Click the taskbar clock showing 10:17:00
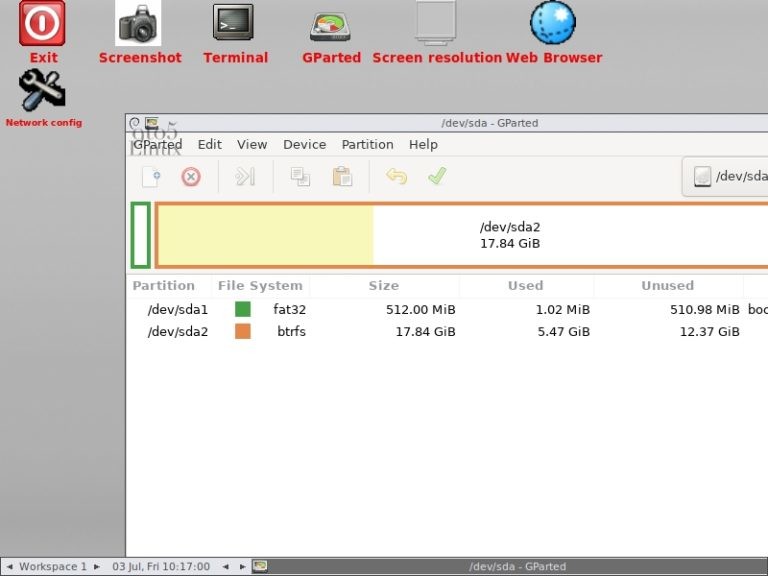This screenshot has width=768, height=576. (x=161, y=567)
